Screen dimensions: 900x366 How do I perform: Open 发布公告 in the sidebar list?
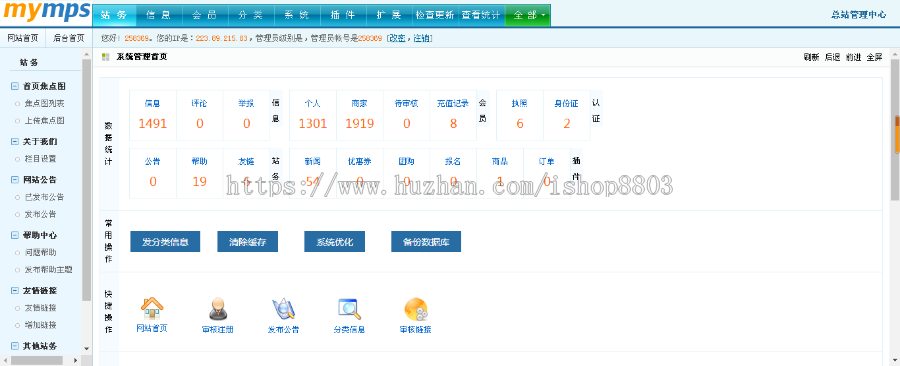click(x=40, y=215)
